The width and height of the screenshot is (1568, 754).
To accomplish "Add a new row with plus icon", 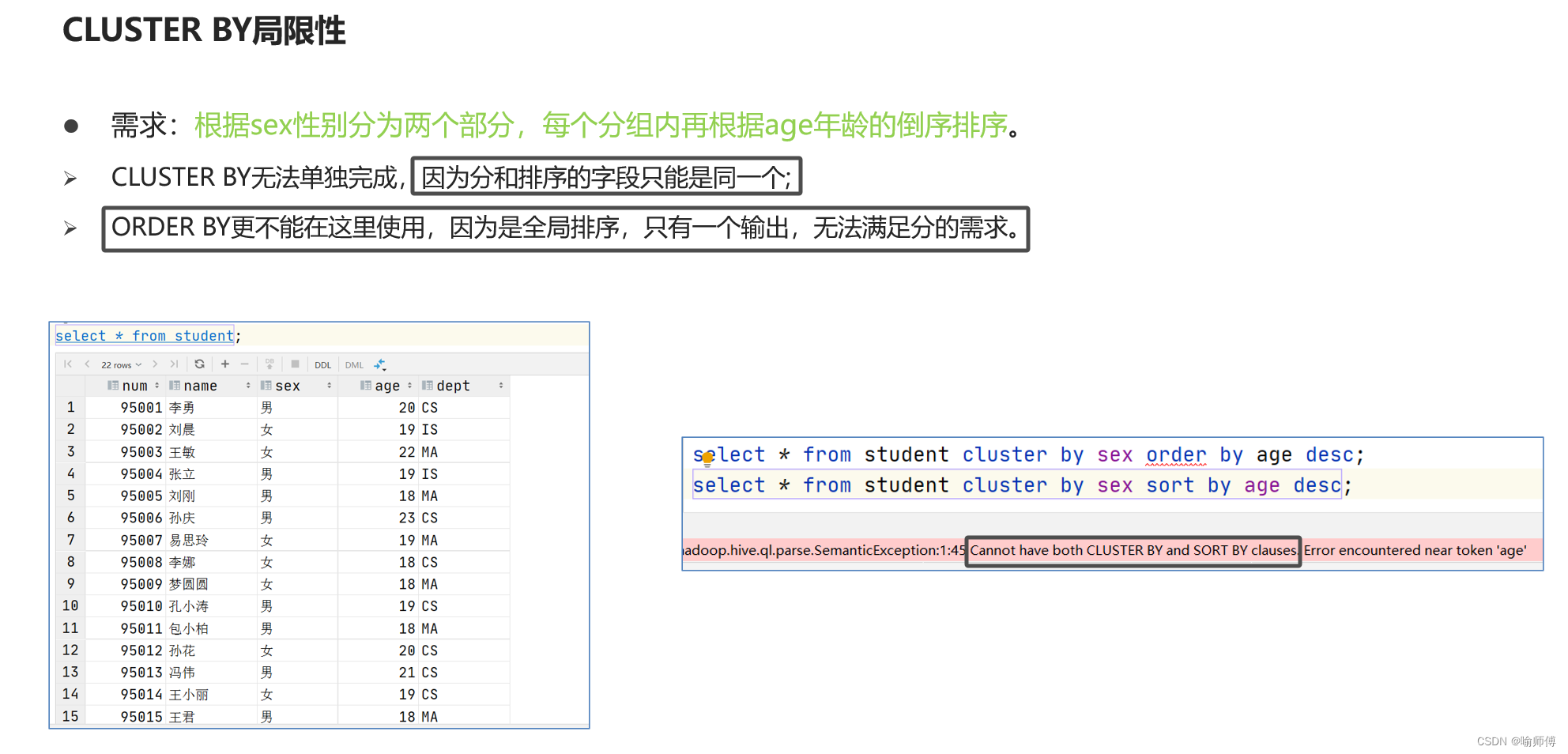I will [x=225, y=364].
